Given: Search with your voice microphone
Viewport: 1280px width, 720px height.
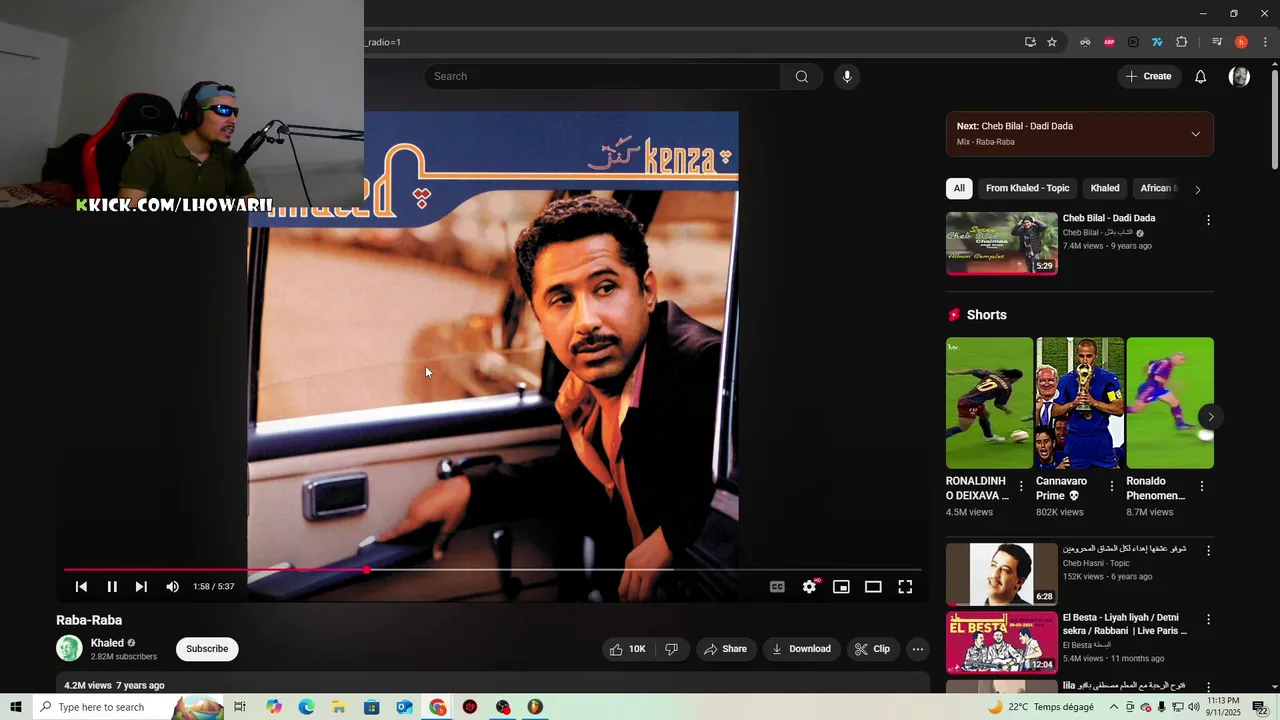Looking at the screenshot, I should coord(847,76).
